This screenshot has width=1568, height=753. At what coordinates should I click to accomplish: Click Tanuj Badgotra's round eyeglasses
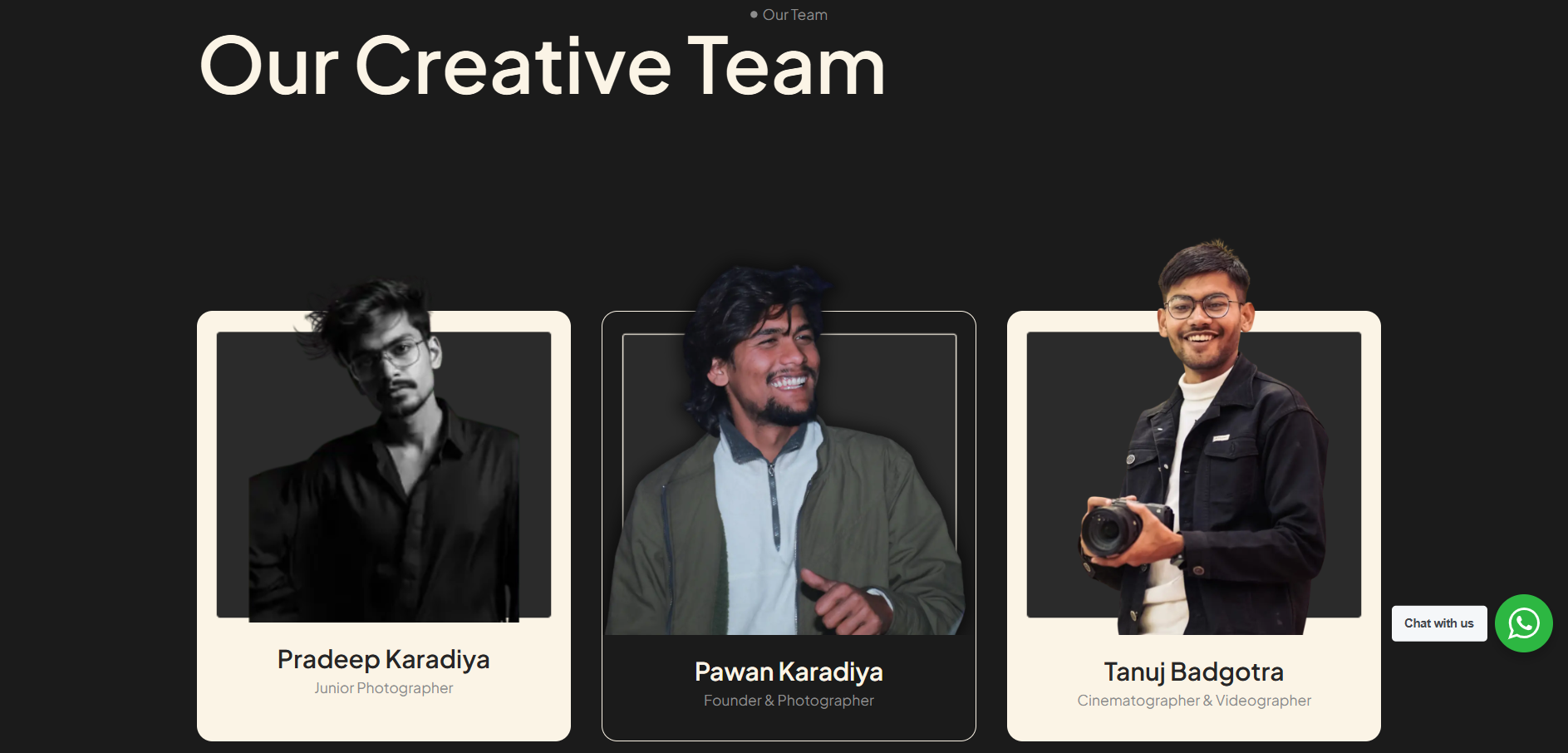pyautogui.click(x=1203, y=307)
